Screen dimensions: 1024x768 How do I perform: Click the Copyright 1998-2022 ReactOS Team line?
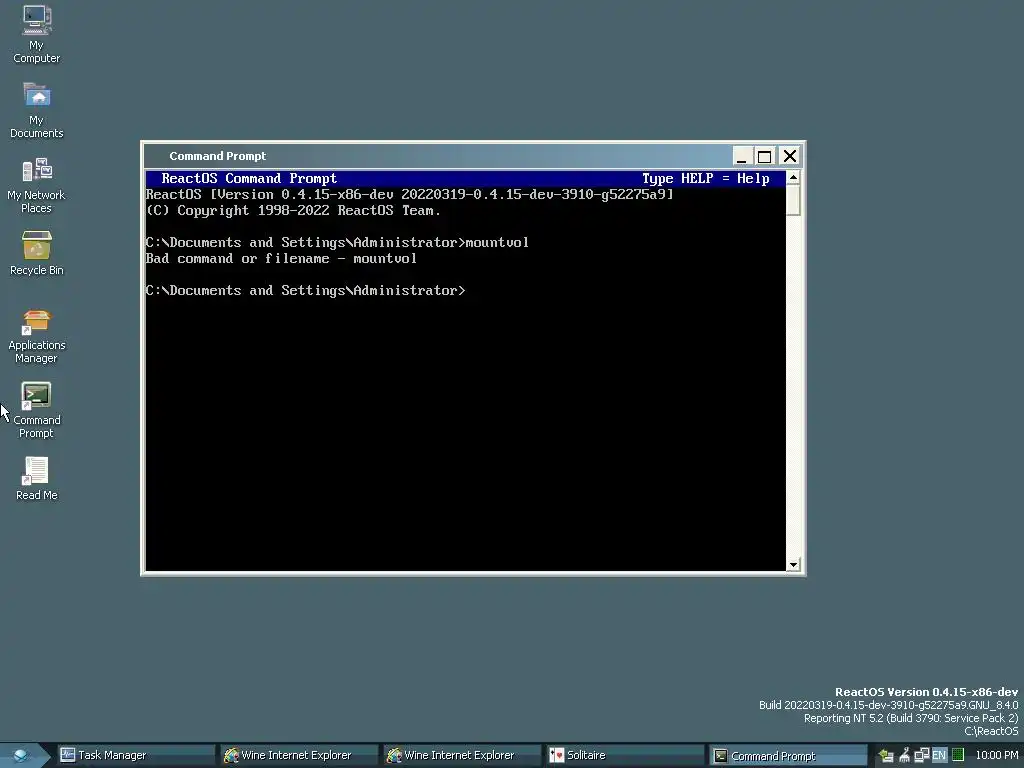click(293, 211)
